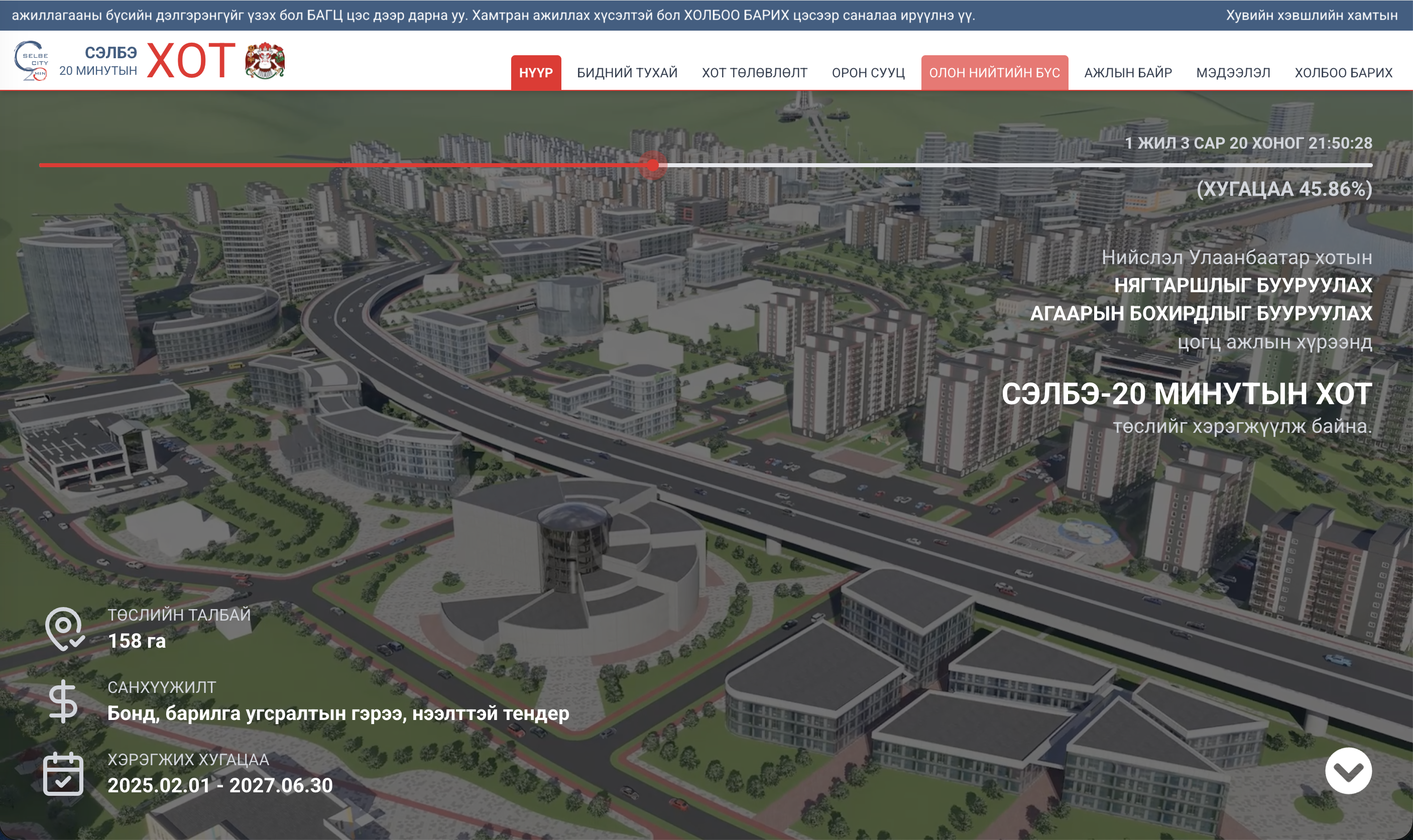Image resolution: width=1413 pixels, height=840 pixels.
Task: Open the НҮҮР home tab
Action: [536, 72]
